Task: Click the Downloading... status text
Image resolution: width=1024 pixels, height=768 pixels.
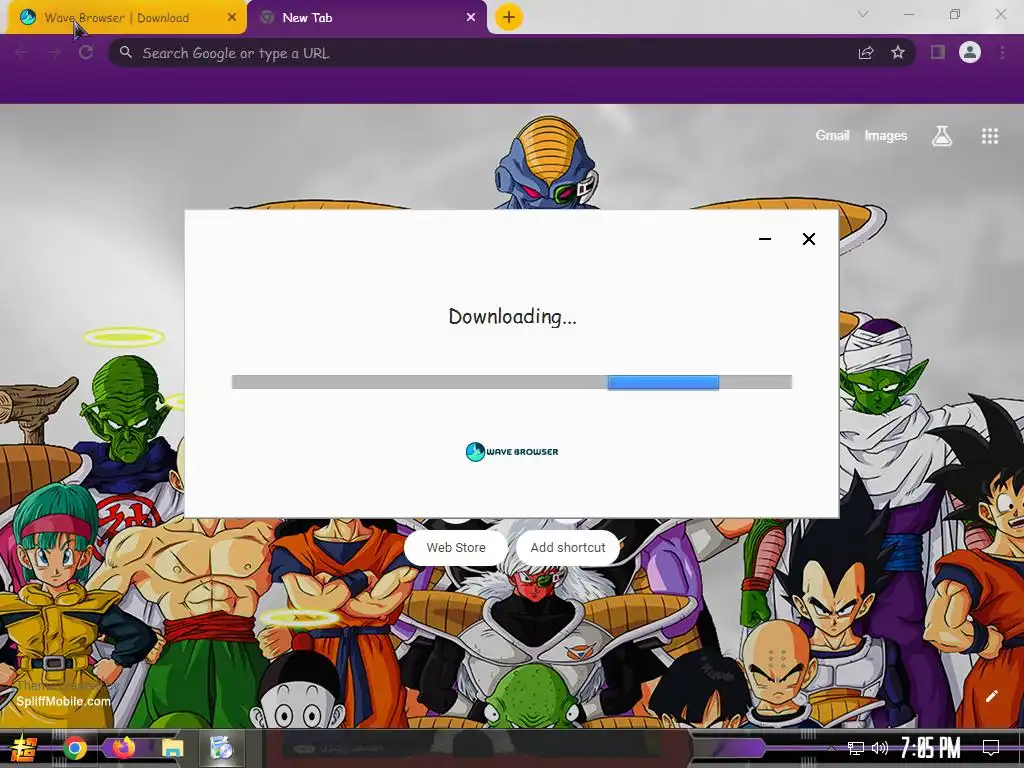Action: pos(512,317)
